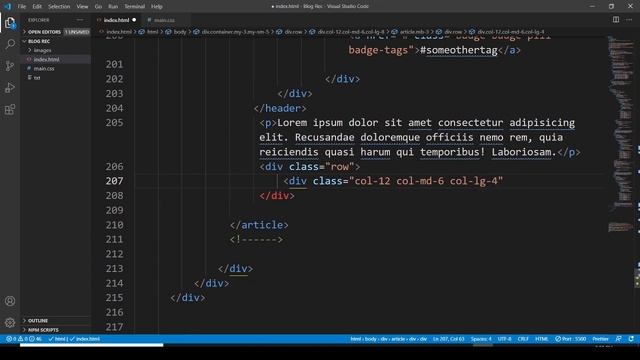Open the Explorer view in activity bar
Screen dimensions: 640x360
pyautogui.click(x=10, y=23)
